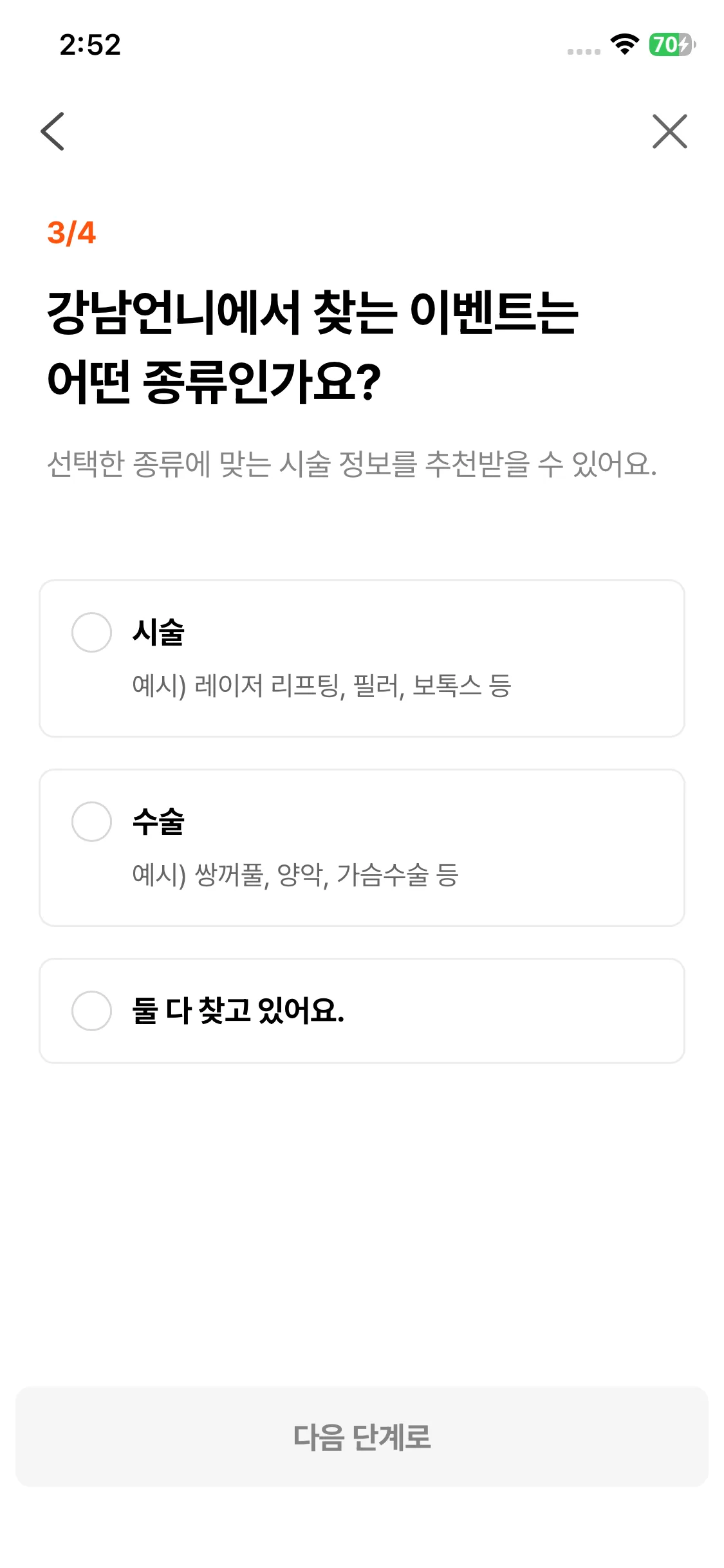Tap the bold 시술 option title

158,632
